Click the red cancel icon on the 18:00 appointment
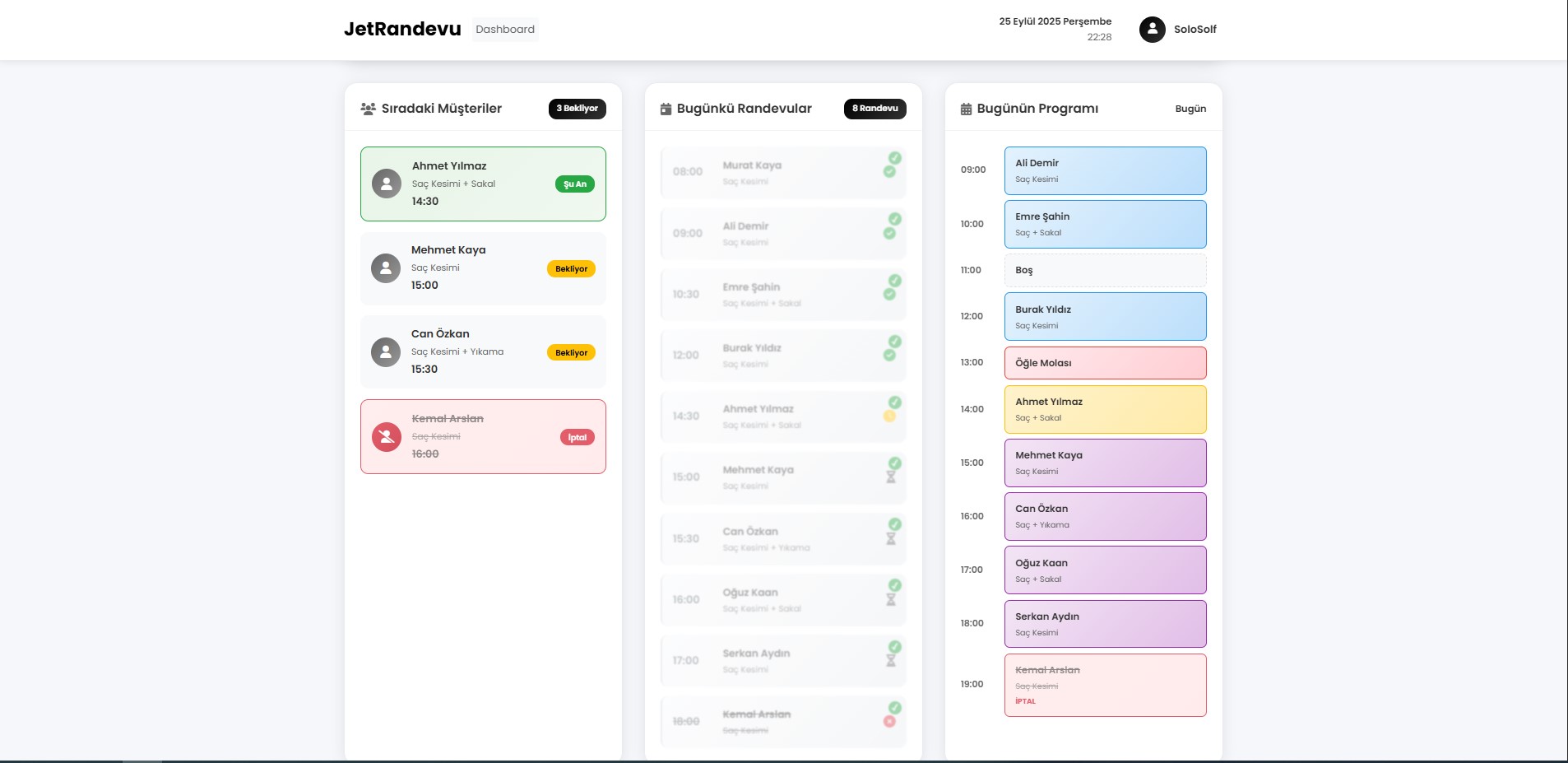The height and width of the screenshot is (763, 1568). pos(889,722)
